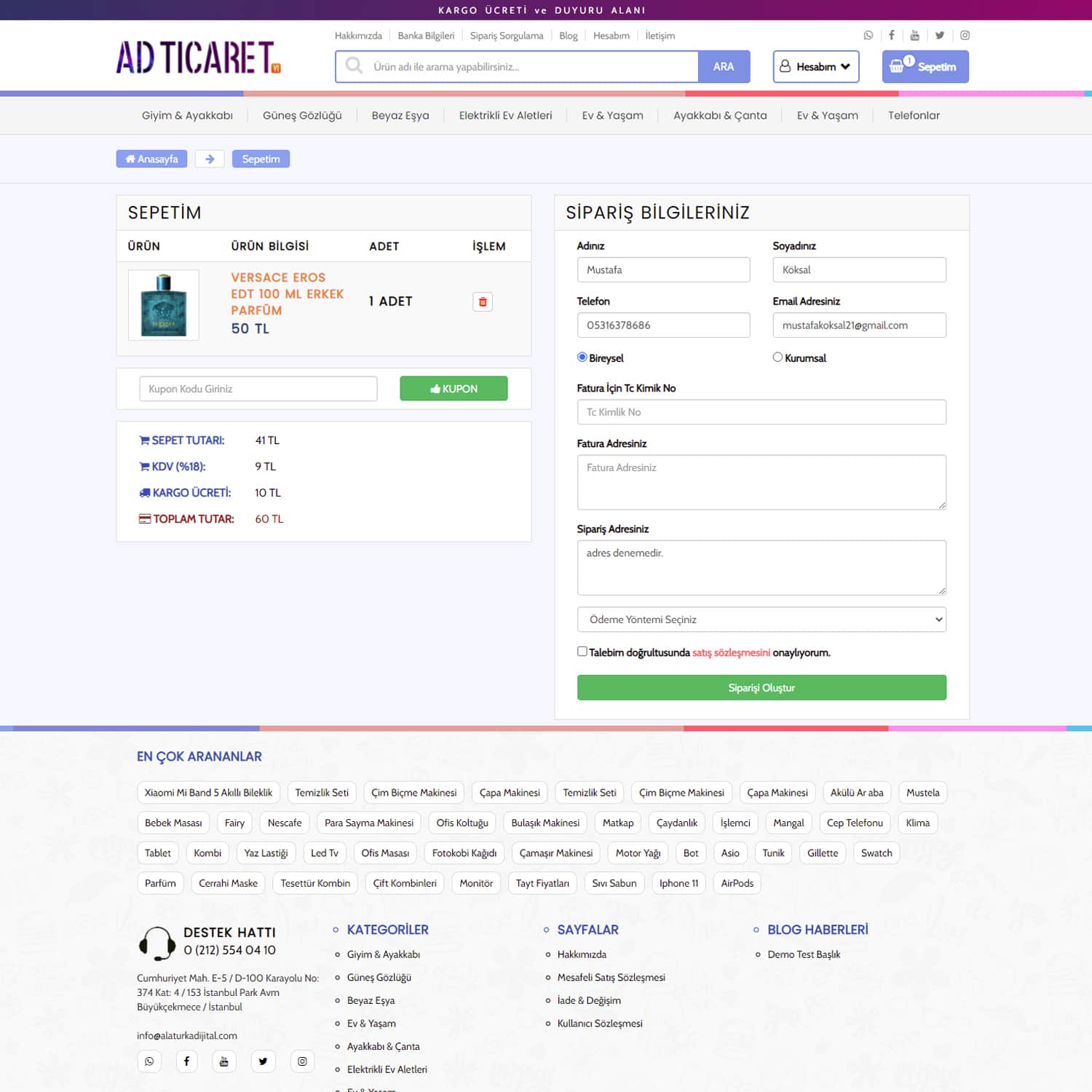Click the Bulaşık Makinesi tag
The image size is (1092, 1092).
click(545, 823)
